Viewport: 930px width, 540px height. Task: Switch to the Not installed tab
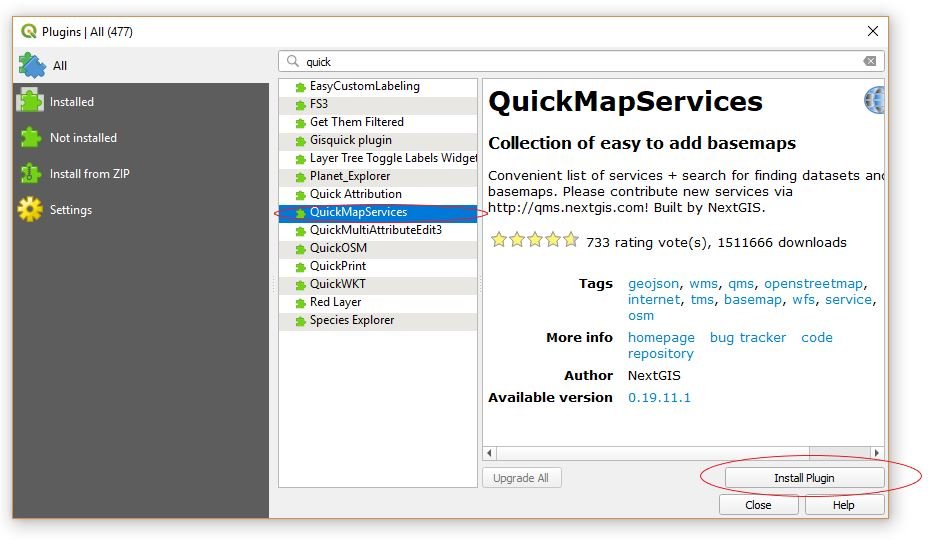point(141,138)
